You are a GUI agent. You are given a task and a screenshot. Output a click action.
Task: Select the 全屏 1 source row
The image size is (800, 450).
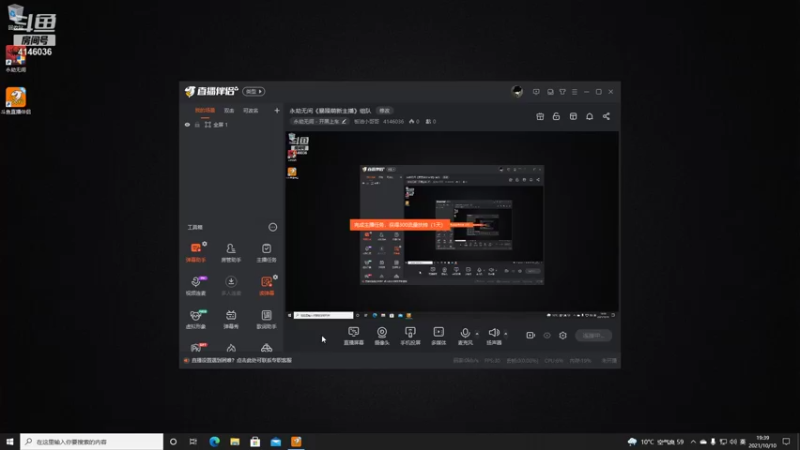click(232, 124)
